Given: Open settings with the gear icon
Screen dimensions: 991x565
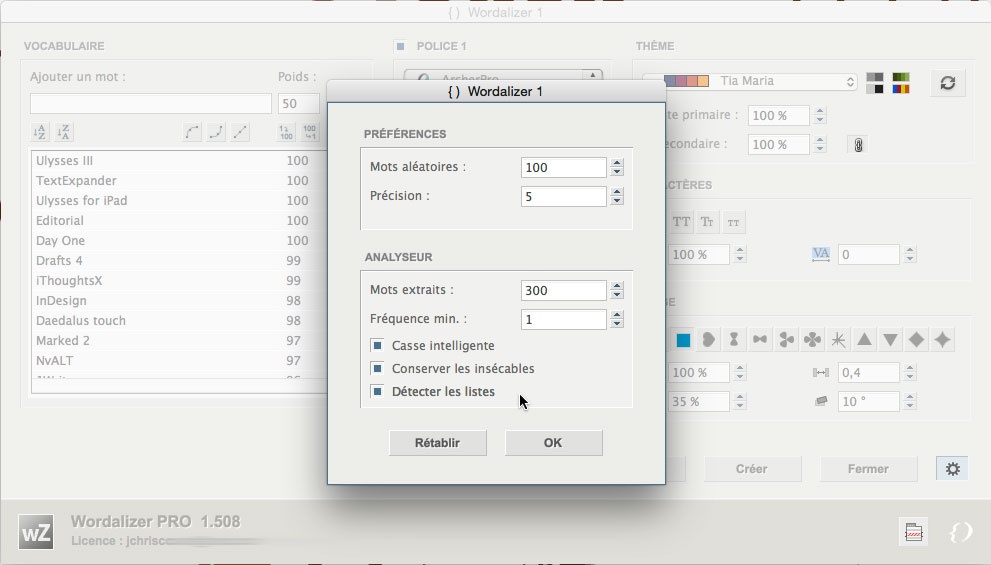Looking at the screenshot, I should [x=952, y=469].
